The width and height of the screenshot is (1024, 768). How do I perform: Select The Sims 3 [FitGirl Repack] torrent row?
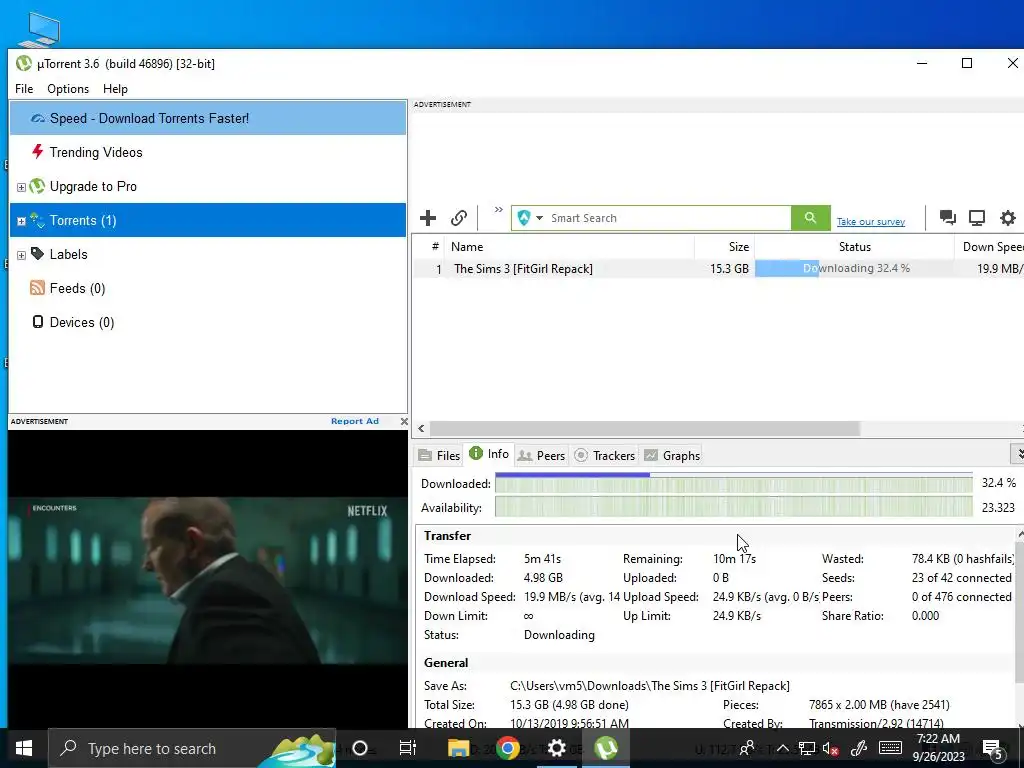pos(718,268)
